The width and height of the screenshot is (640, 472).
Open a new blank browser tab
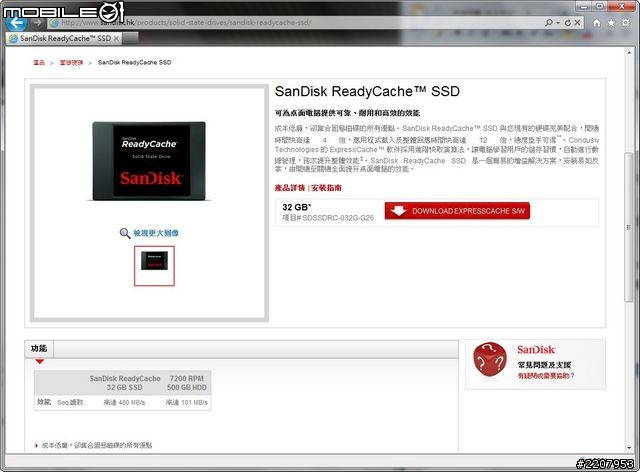[130, 38]
